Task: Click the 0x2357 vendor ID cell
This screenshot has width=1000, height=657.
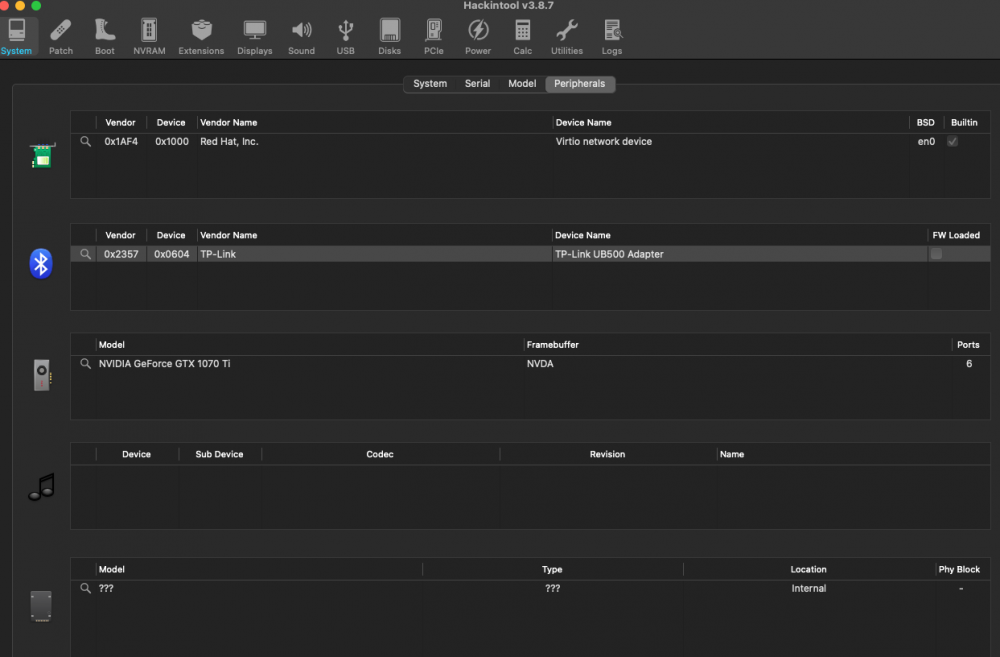Action: (121, 254)
